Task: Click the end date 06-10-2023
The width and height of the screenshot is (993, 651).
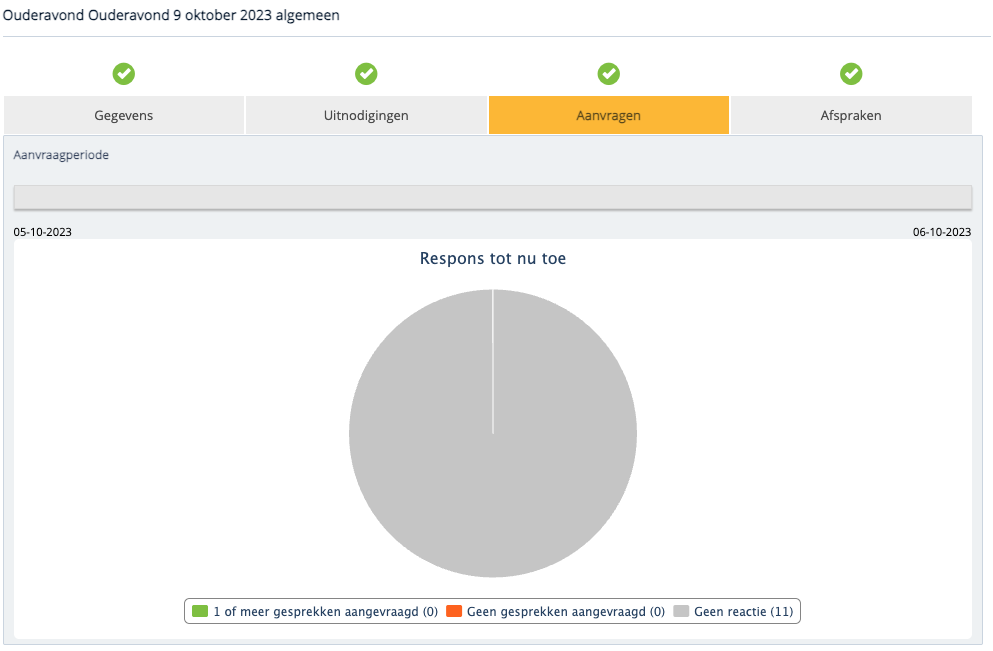Action: 941,232
